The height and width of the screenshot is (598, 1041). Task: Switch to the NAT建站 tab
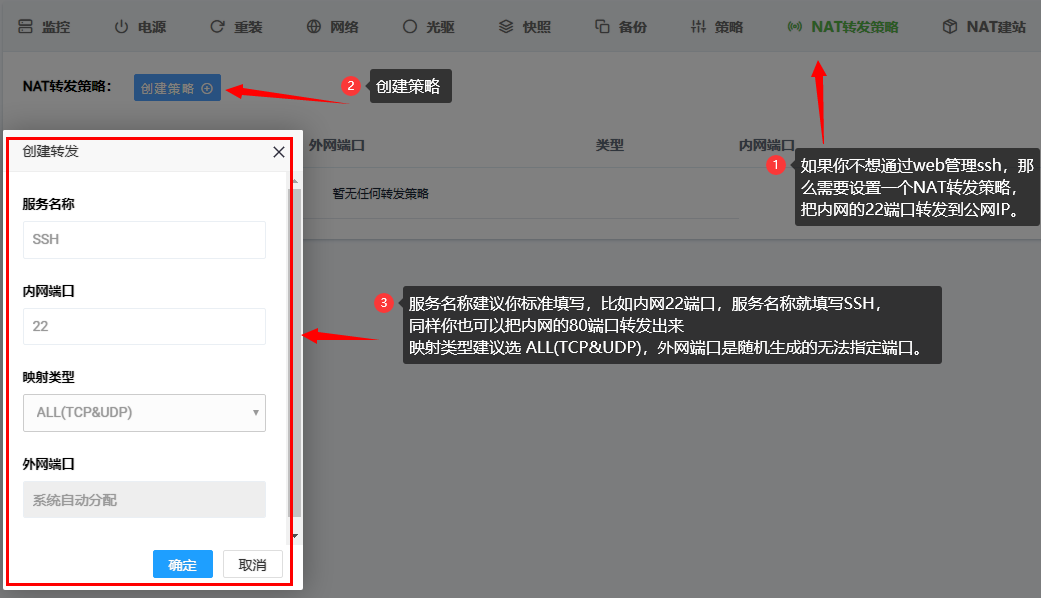995,27
